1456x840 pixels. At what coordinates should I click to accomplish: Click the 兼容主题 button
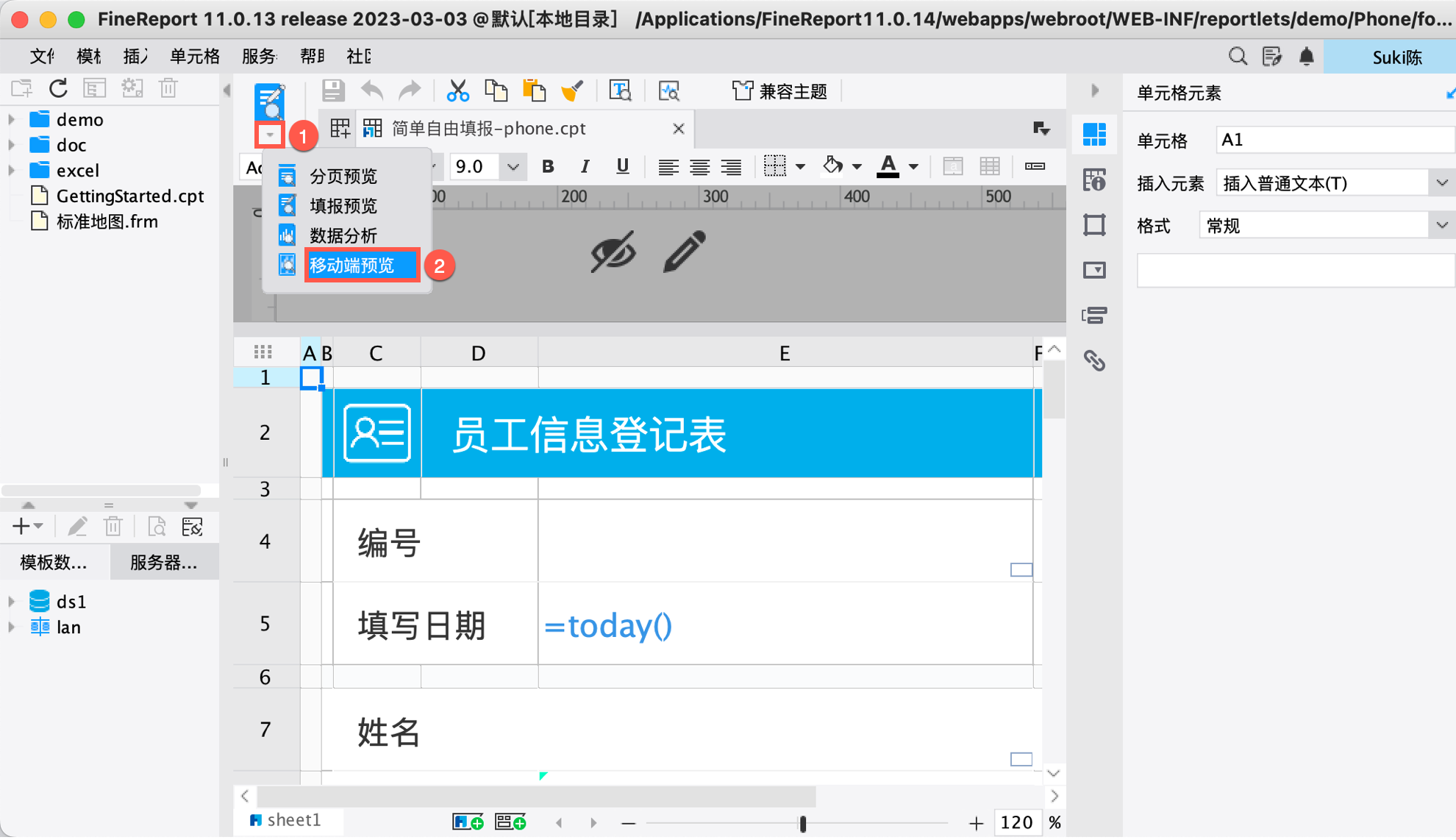[780, 91]
